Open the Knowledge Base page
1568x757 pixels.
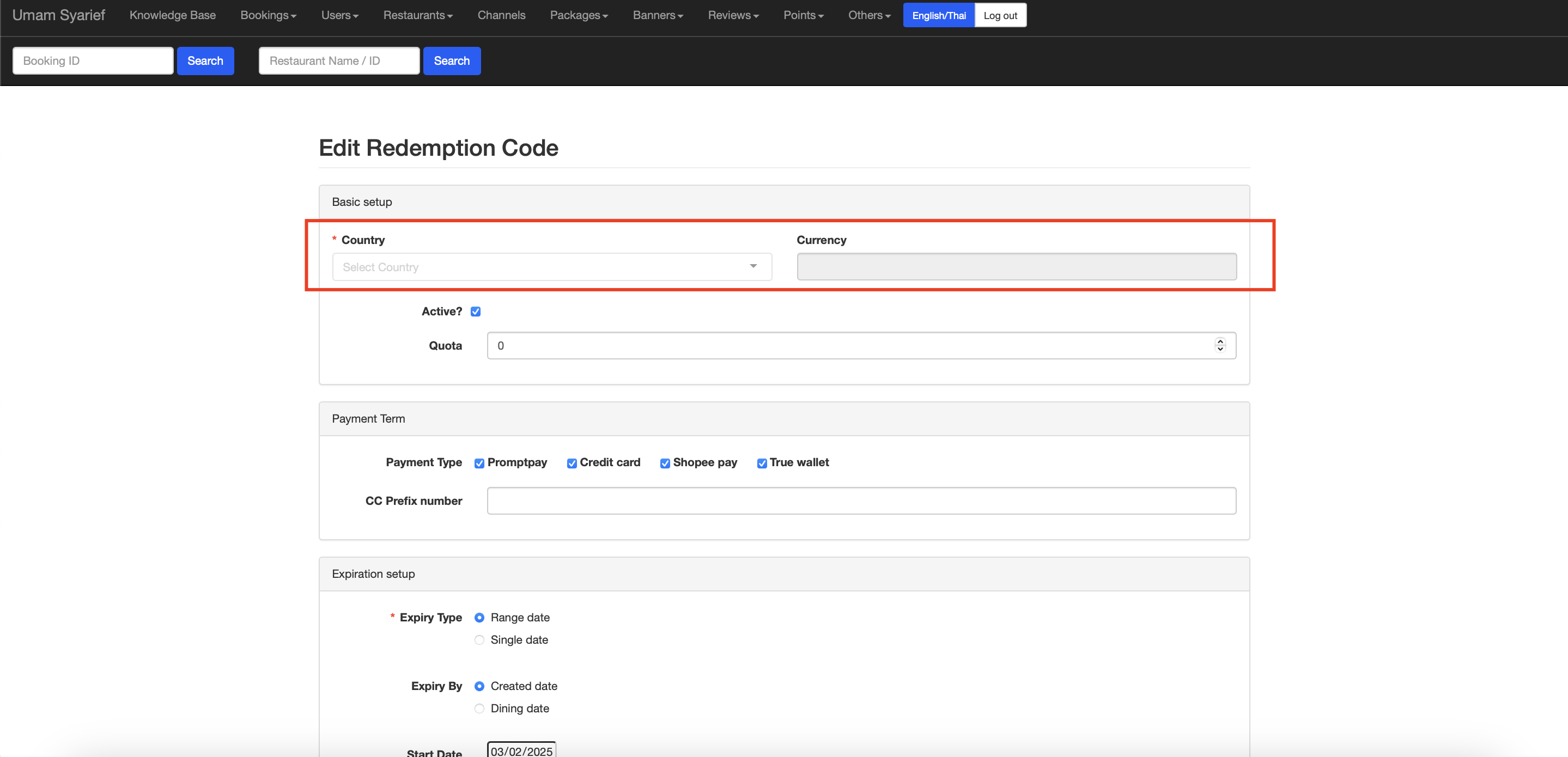pos(172,15)
